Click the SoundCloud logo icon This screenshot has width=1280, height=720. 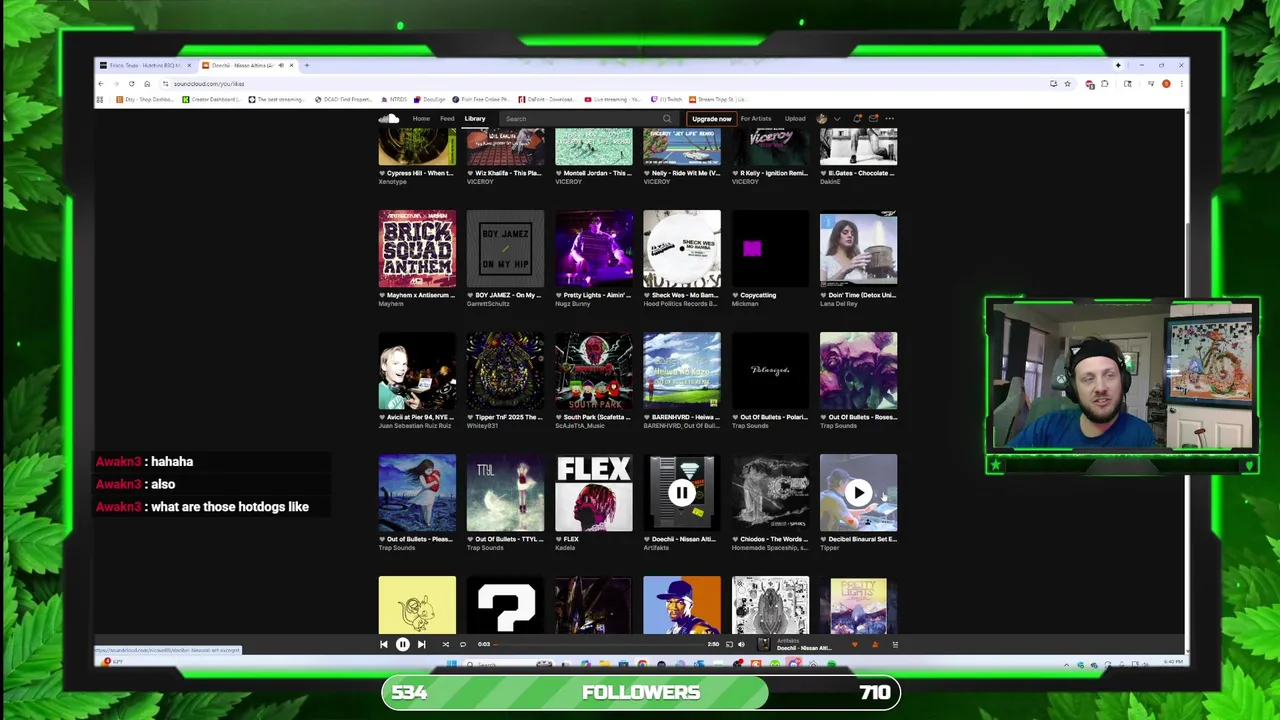389,118
